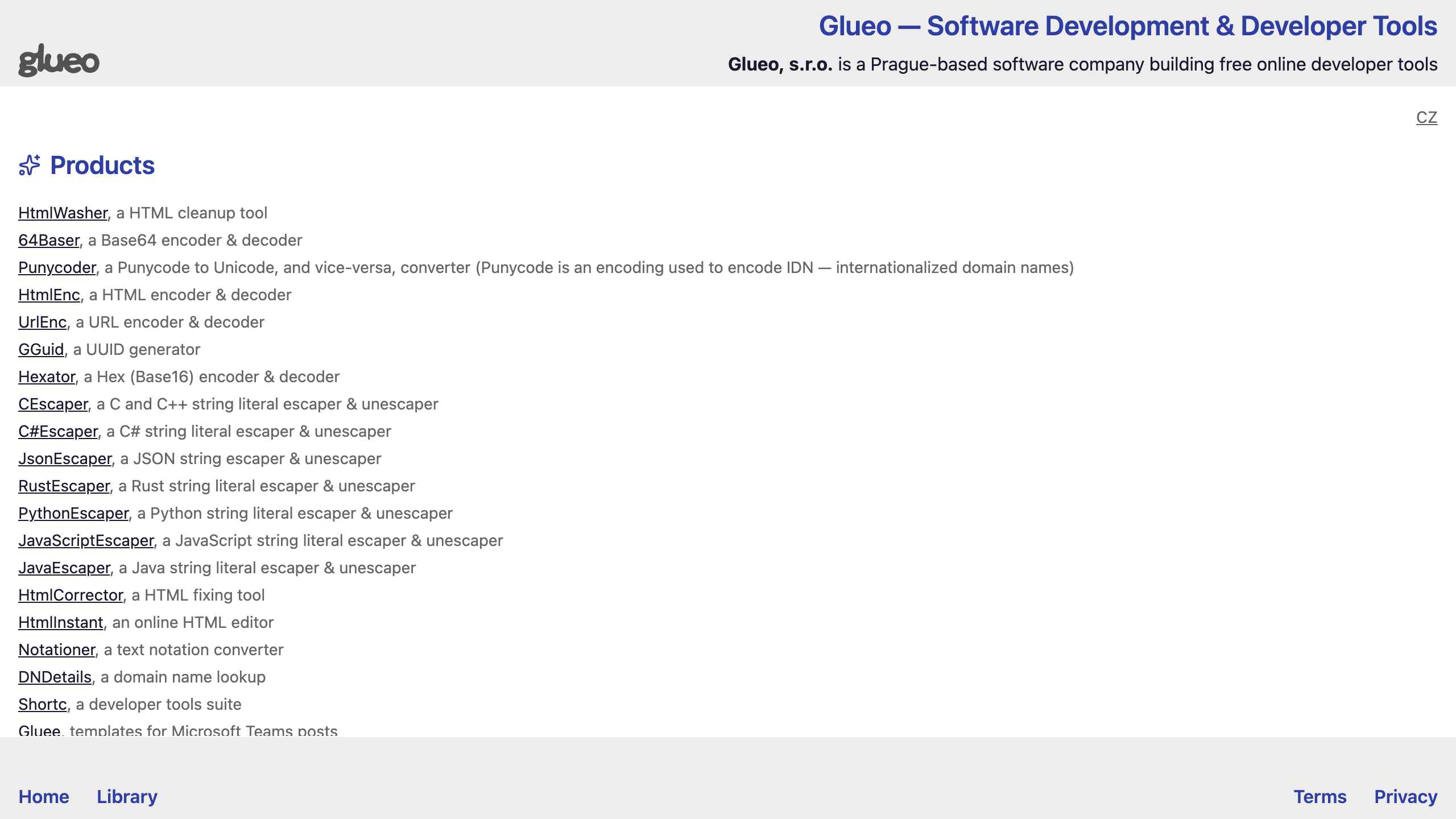Viewport: 1456px width, 819px height.
Task: Visit the UrlEnc encoder link
Action: tap(42, 322)
